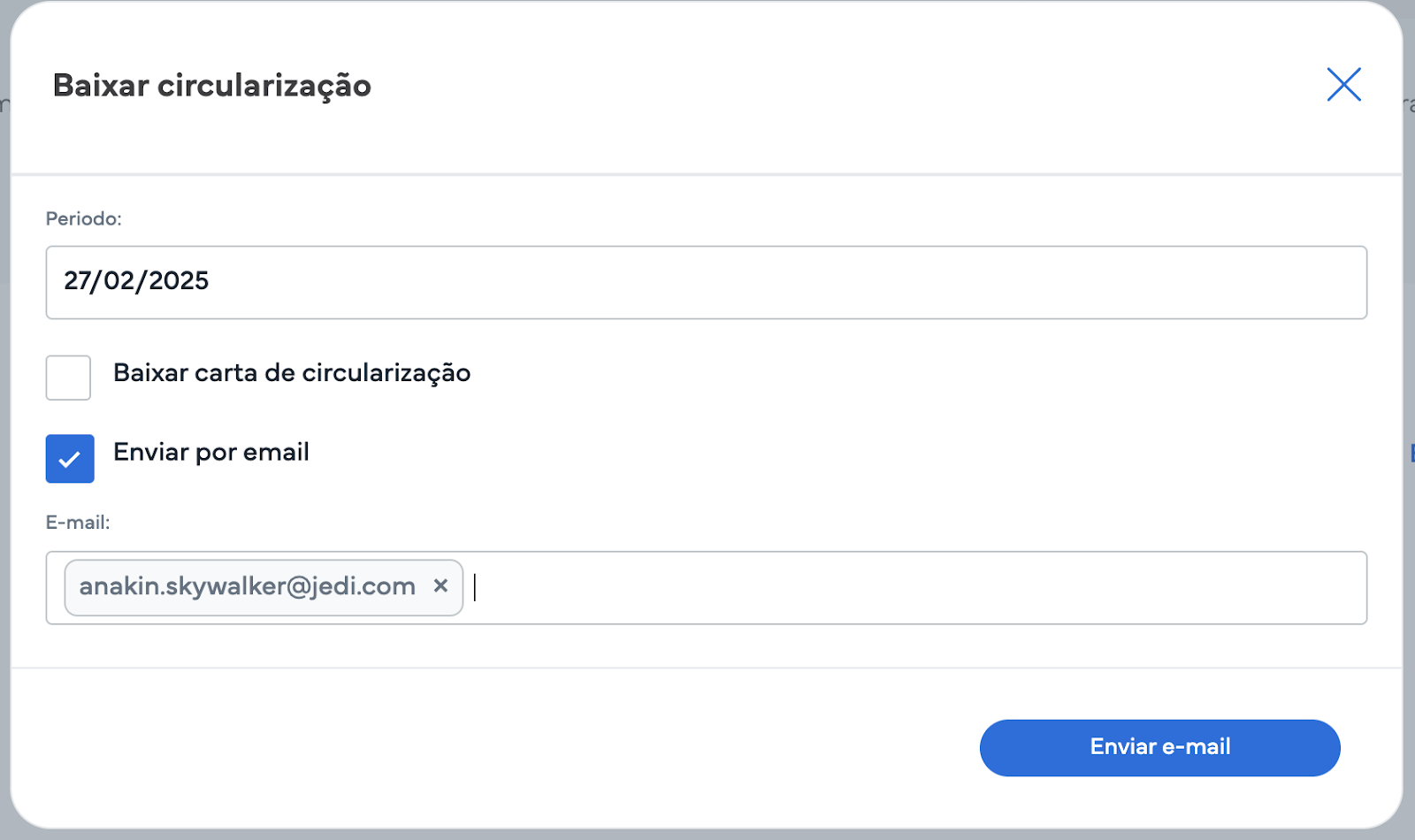Remove the anakin.skywalker@jedi.com email chip
1415x840 pixels.
point(440,585)
